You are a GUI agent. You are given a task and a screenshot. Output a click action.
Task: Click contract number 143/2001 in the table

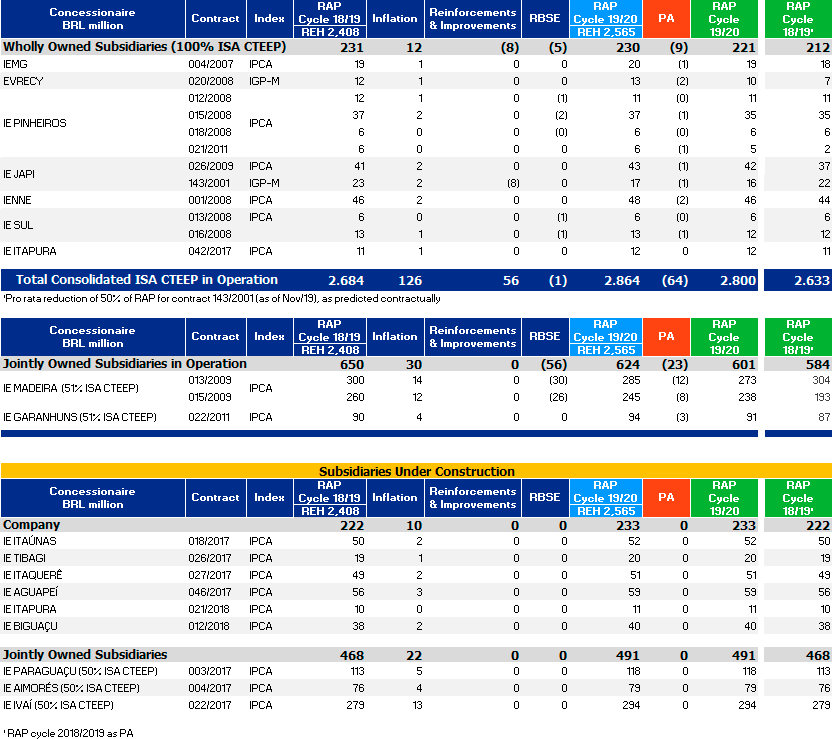(209, 183)
